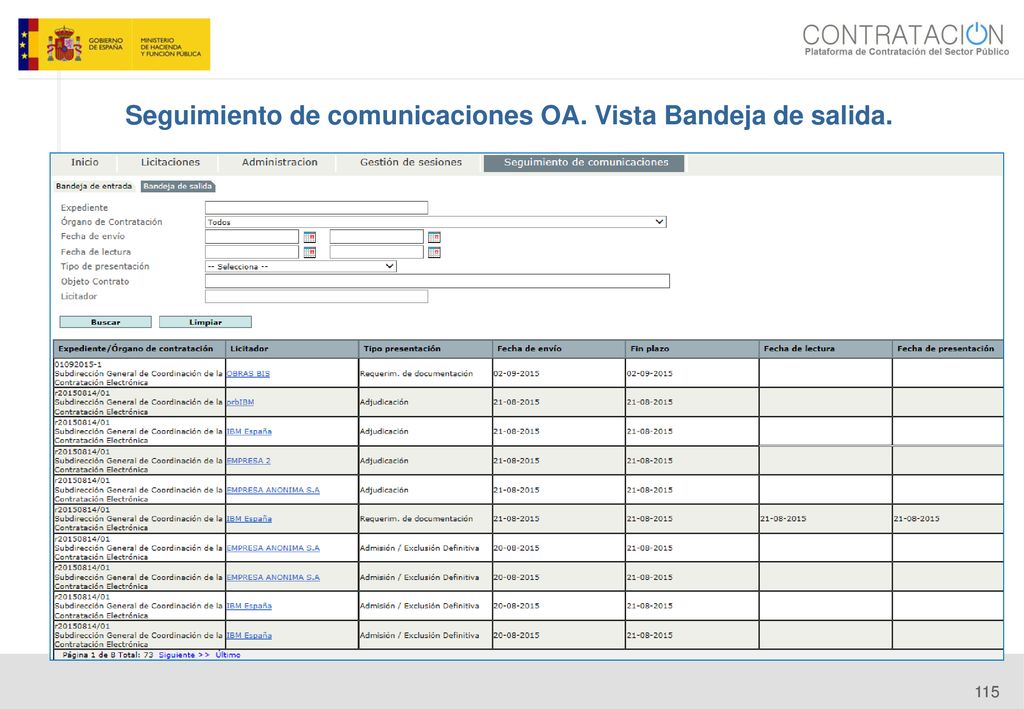The height and width of the screenshot is (709, 1024).
Task: Click the Buscar button
Action: [x=106, y=322]
